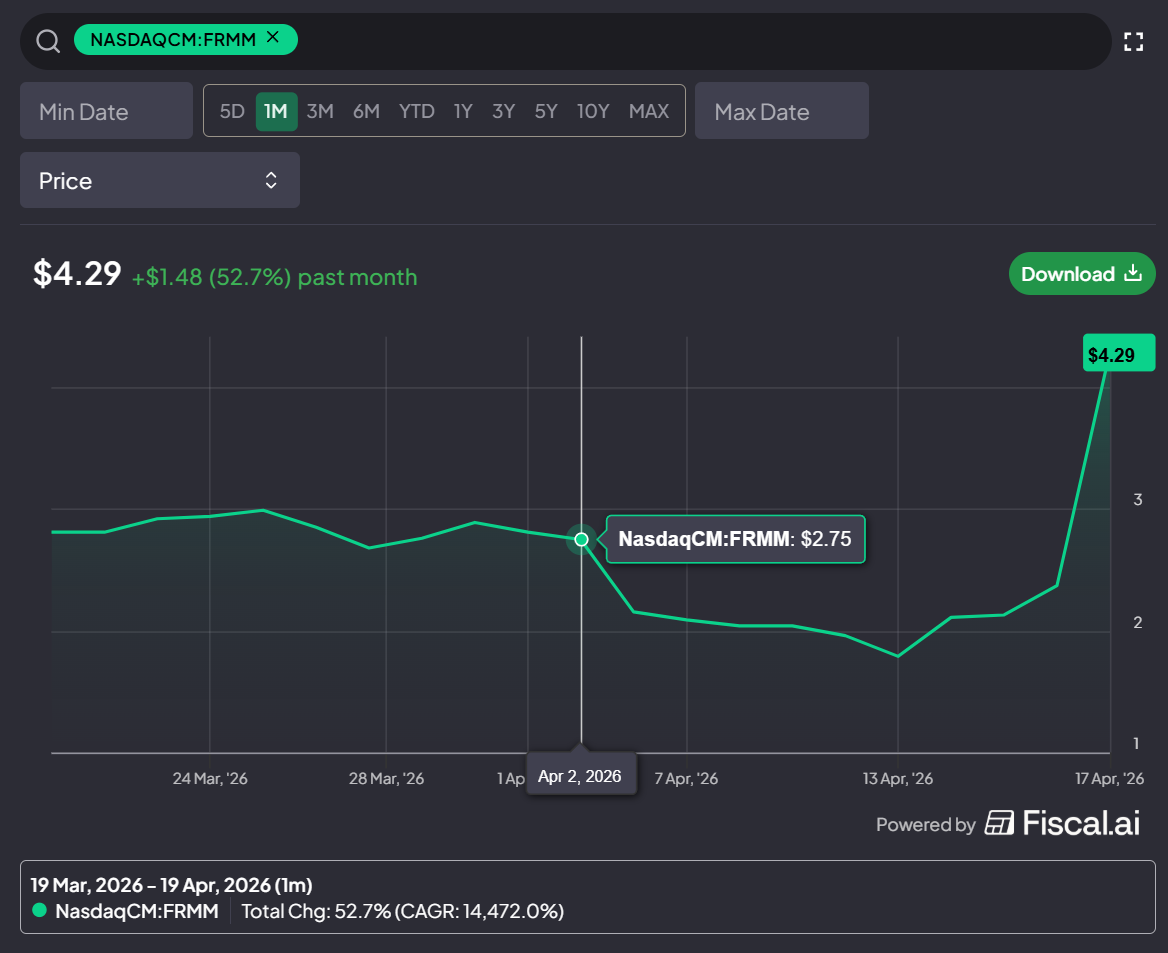The width and height of the screenshot is (1168, 953).
Task: Click the $4.29 end price label
Action: pos(1118,353)
